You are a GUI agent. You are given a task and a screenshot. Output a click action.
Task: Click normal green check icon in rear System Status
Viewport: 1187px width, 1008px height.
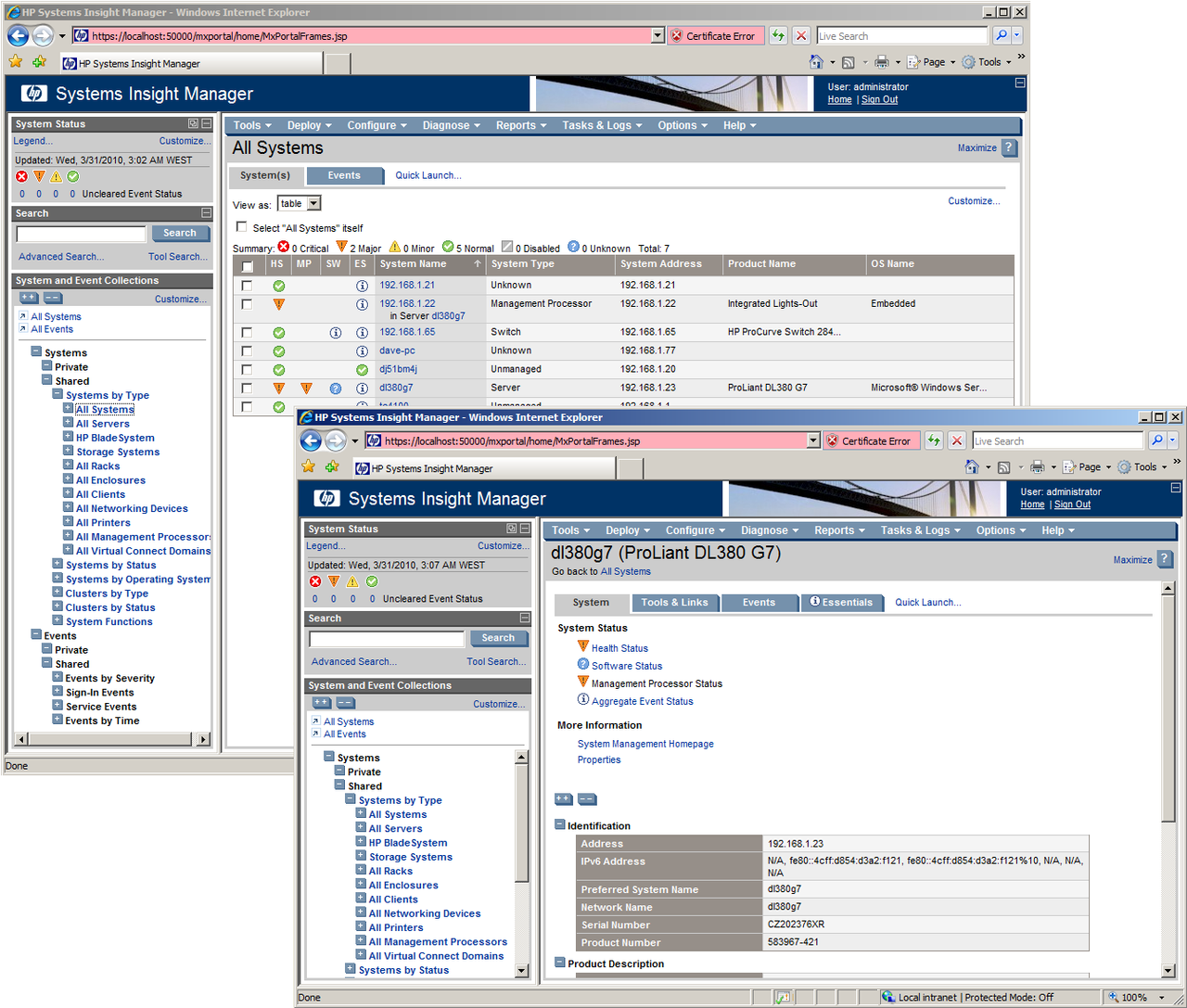[73, 176]
